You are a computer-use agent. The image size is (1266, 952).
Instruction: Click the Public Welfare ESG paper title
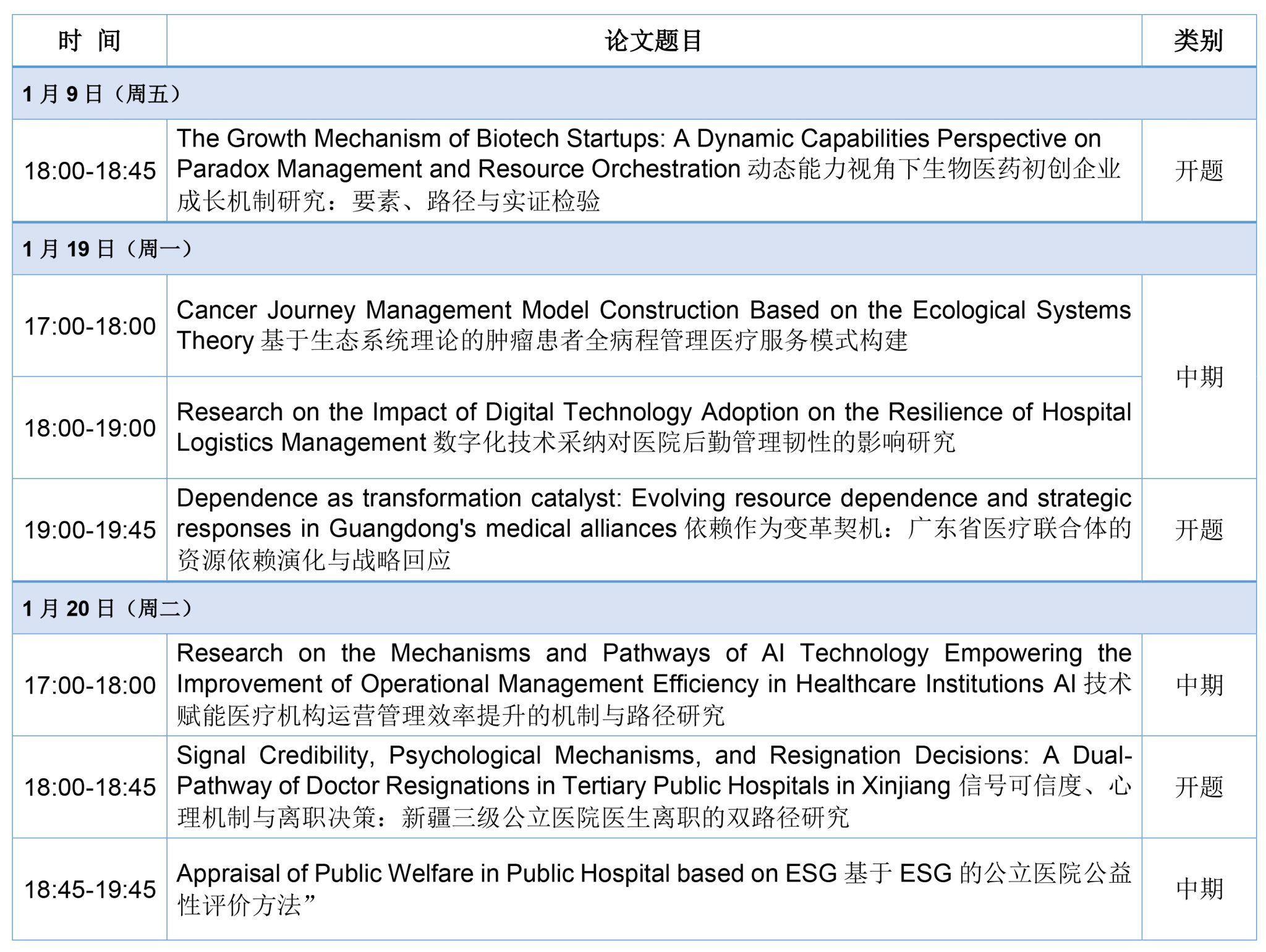(x=653, y=888)
